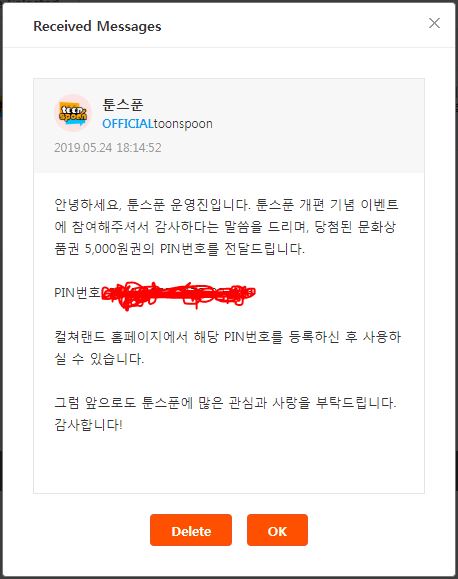Click the blue OFFICIAL badge
The width and height of the screenshot is (458, 579).
tap(128, 124)
